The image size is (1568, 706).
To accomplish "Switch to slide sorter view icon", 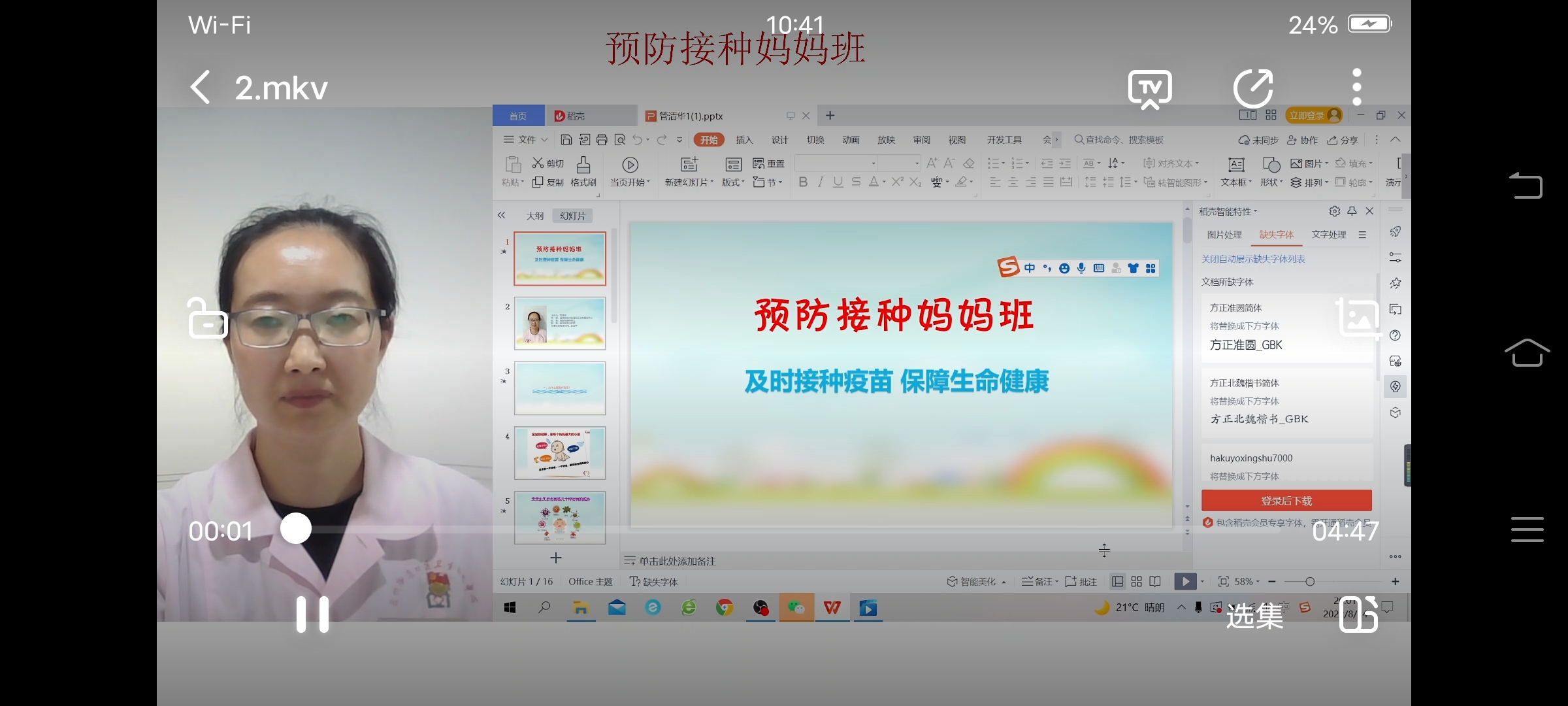I will [1137, 582].
